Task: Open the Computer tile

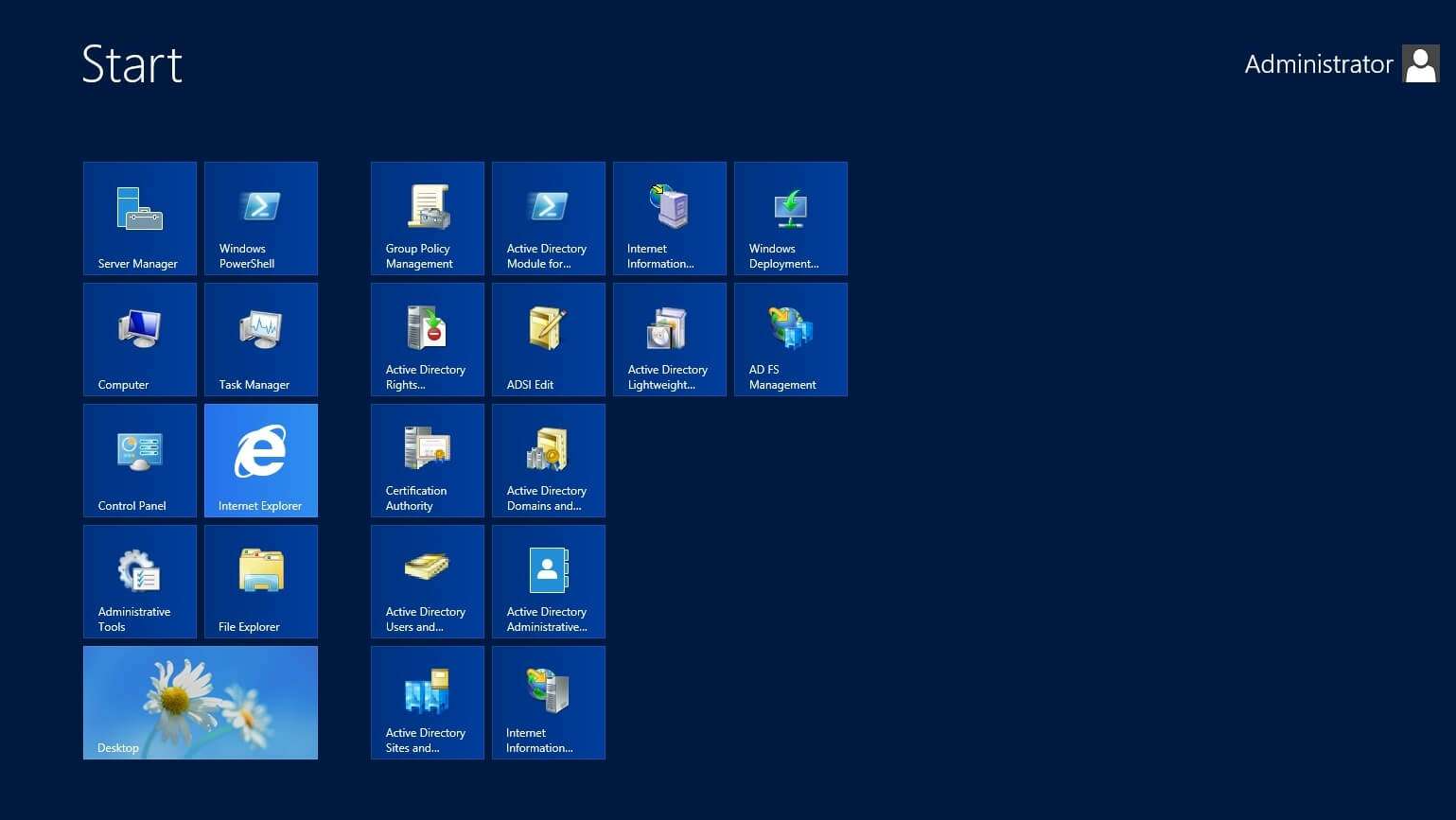Action: point(140,340)
